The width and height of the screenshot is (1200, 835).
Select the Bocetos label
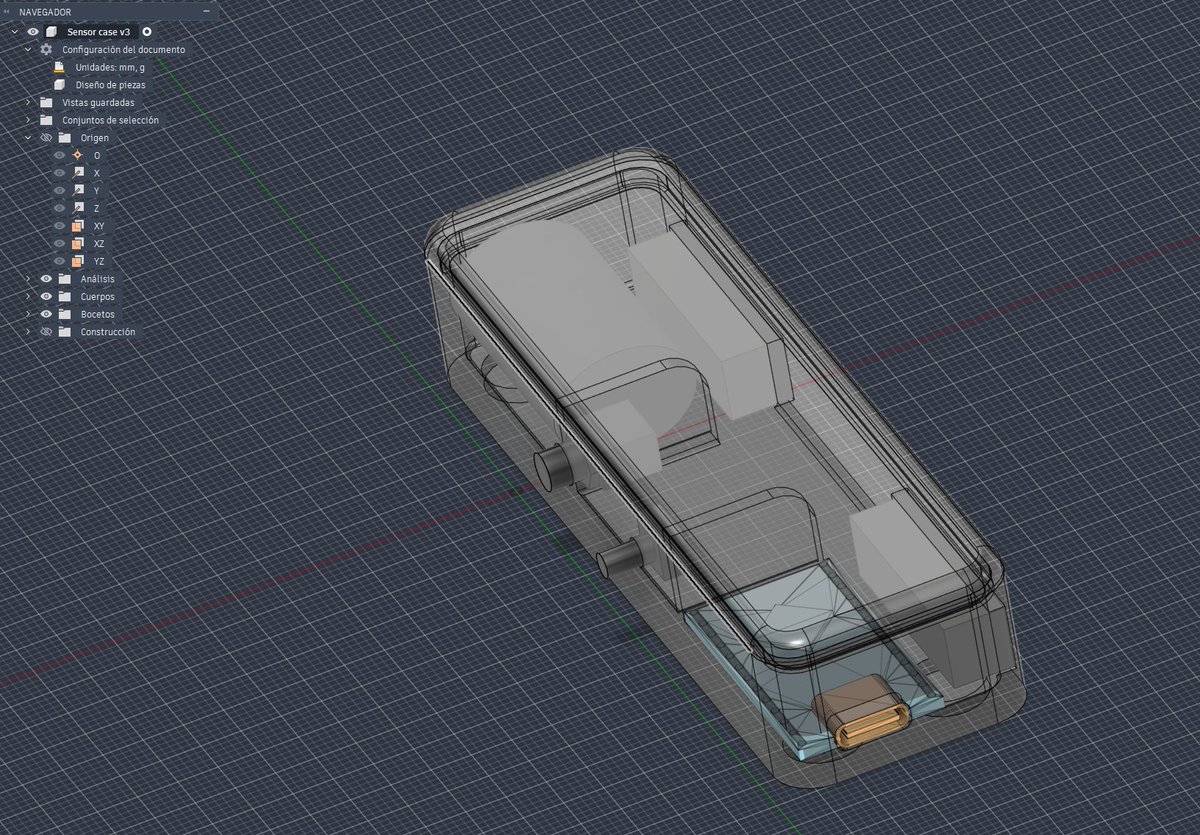[98, 314]
